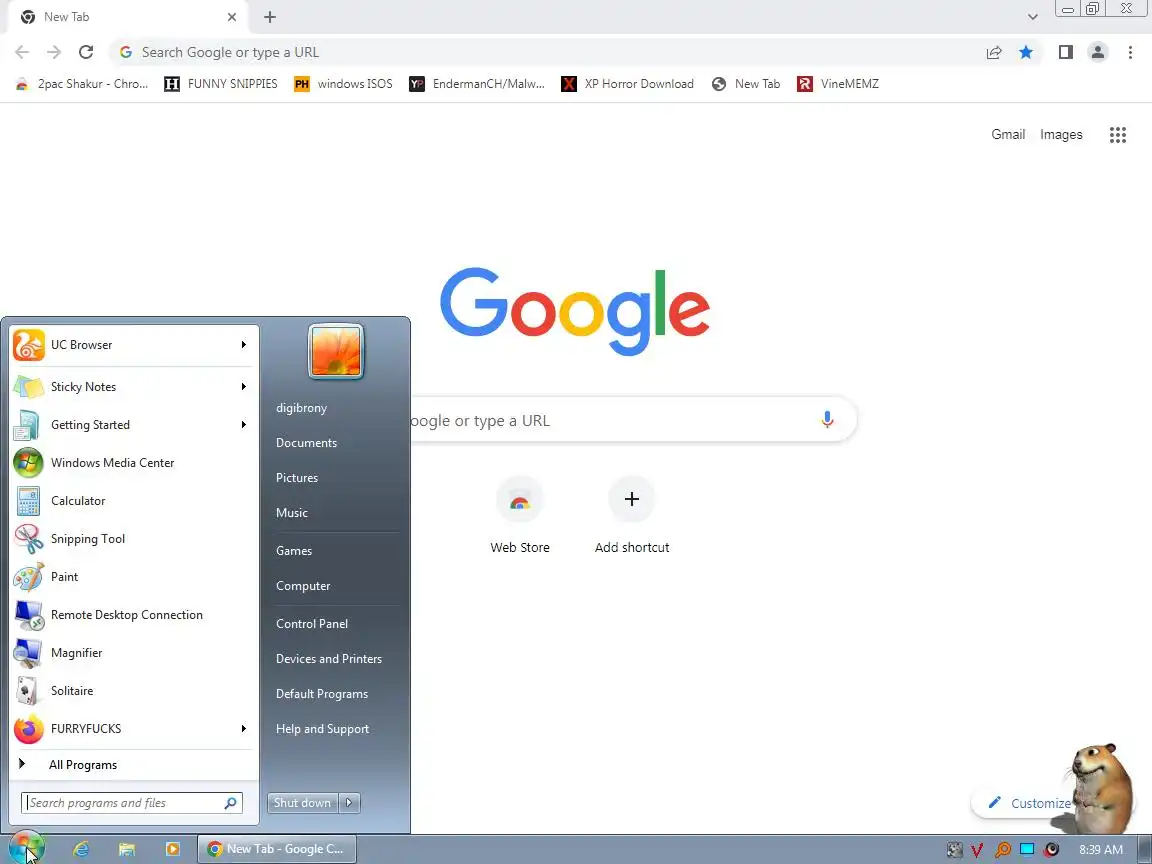Open the Gmail link
The image size is (1152, 864).
click(1008, 134)
